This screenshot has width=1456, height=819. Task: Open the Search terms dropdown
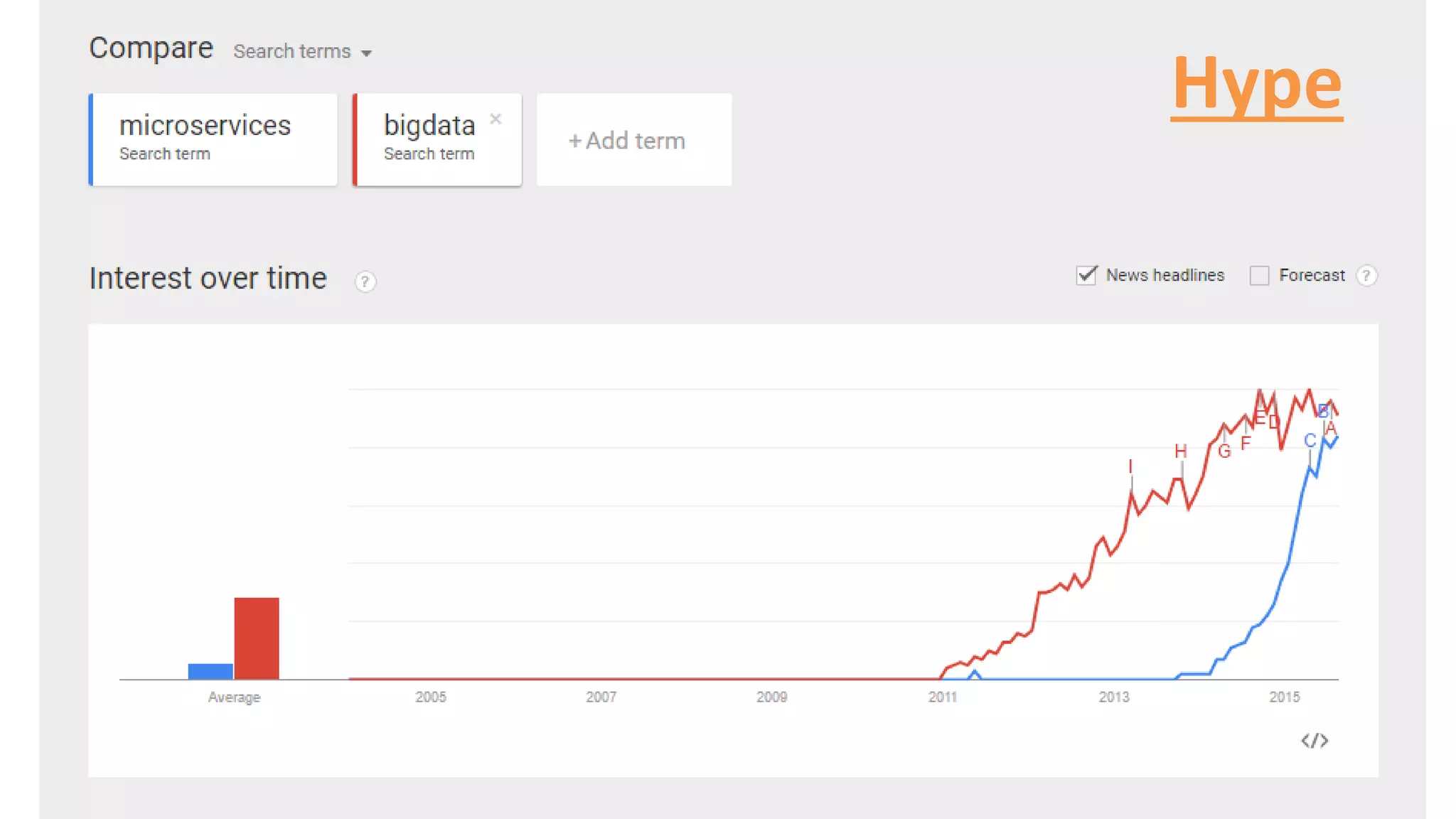[x=292, y=52]
